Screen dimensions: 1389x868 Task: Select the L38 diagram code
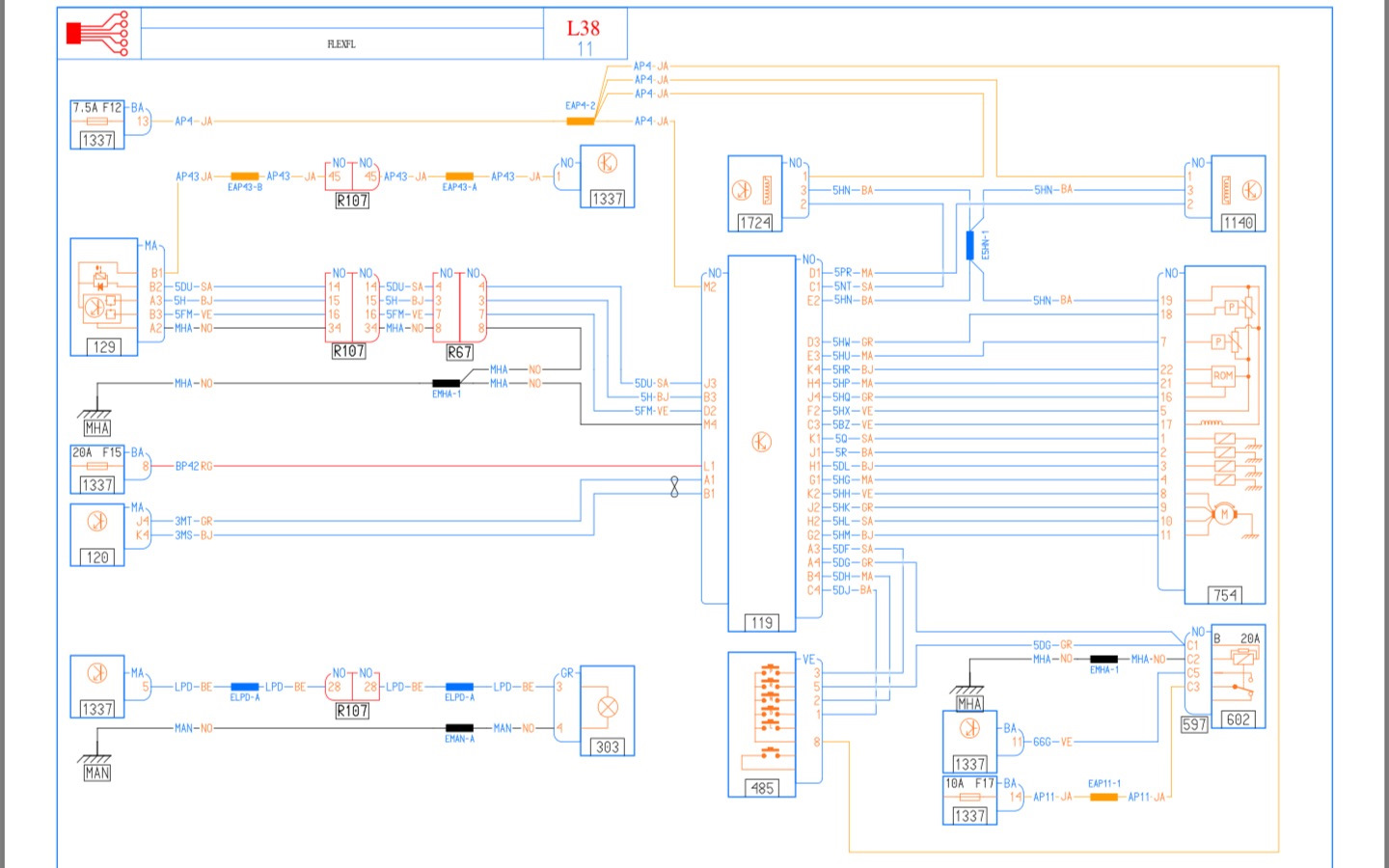tap(584, 28)
